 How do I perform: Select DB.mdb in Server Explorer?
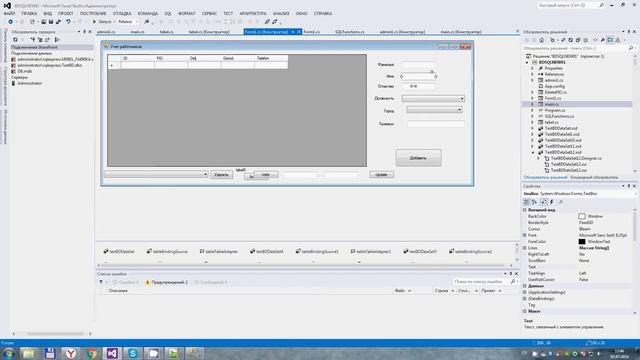[x=24, y=71]
